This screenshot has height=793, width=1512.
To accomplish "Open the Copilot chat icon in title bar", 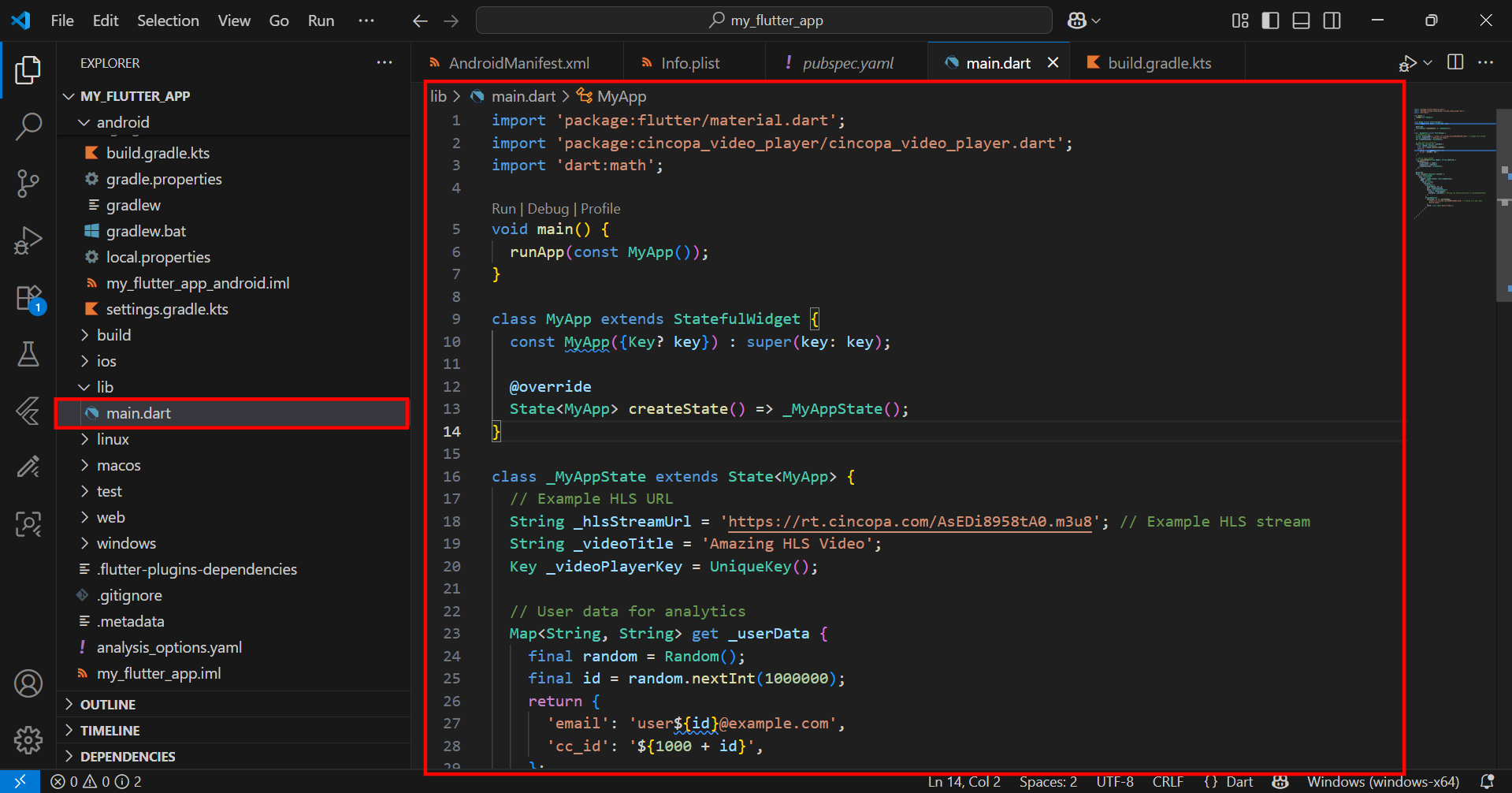I will (x=1077, y=20).
